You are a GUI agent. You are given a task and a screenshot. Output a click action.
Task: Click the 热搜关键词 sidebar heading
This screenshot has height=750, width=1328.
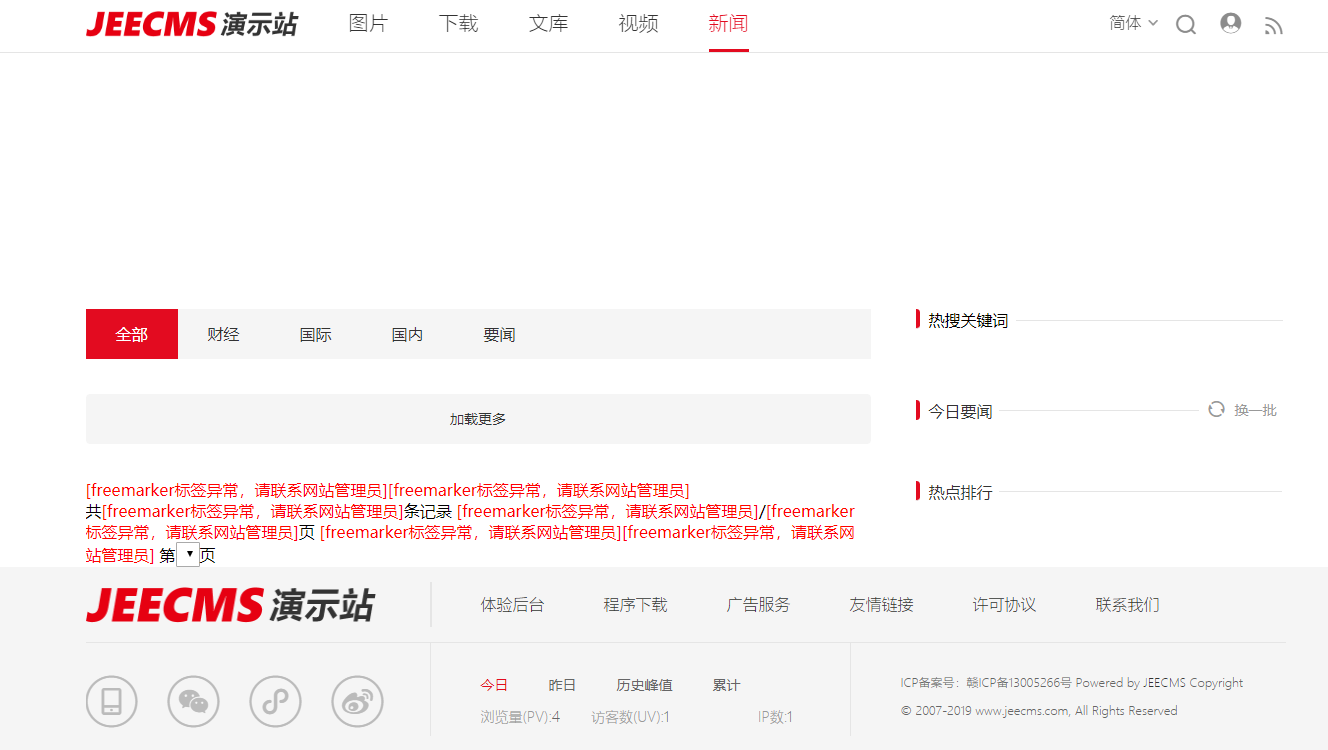968,321
